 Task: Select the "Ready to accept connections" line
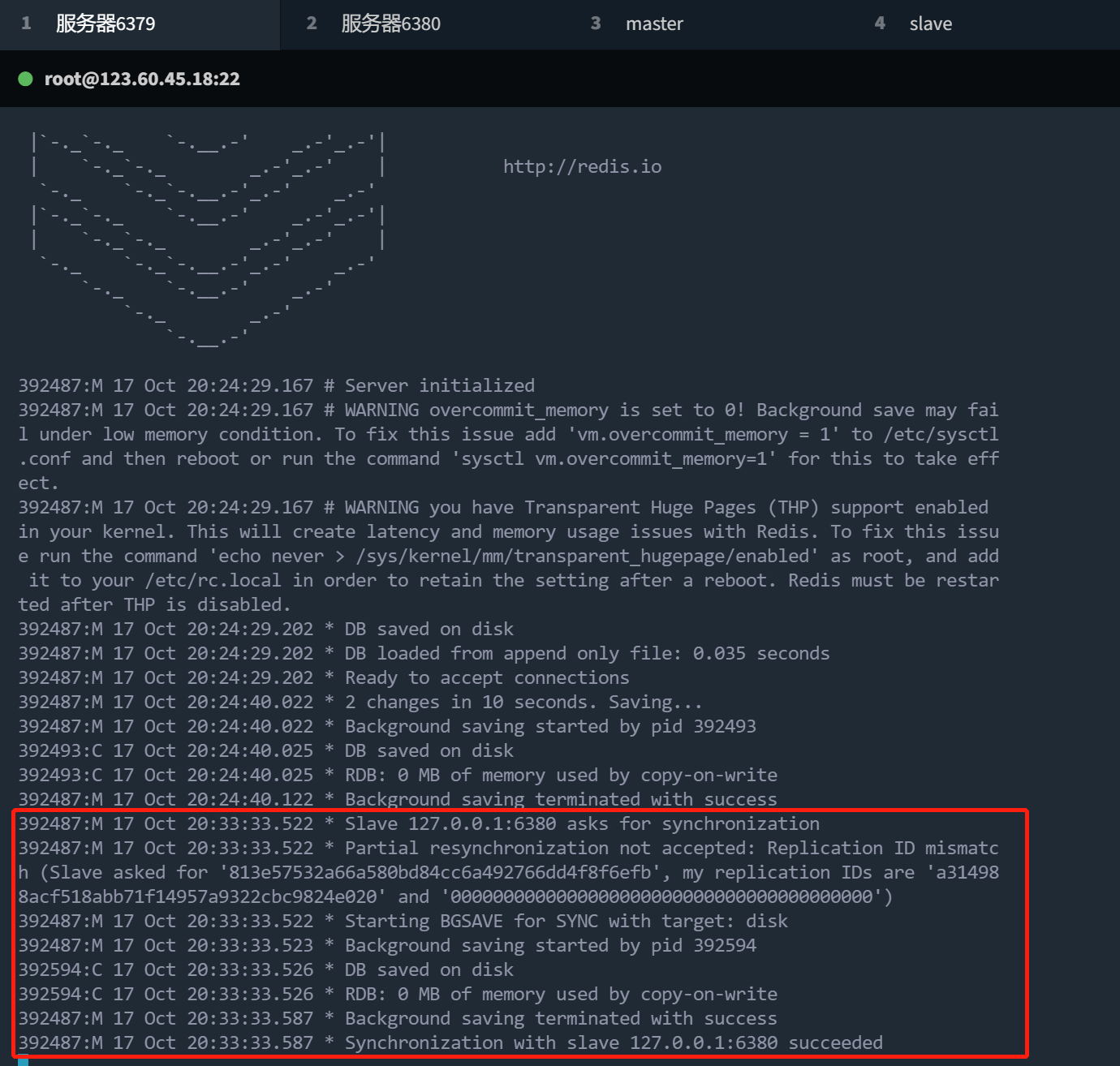[x=486, y=677]
